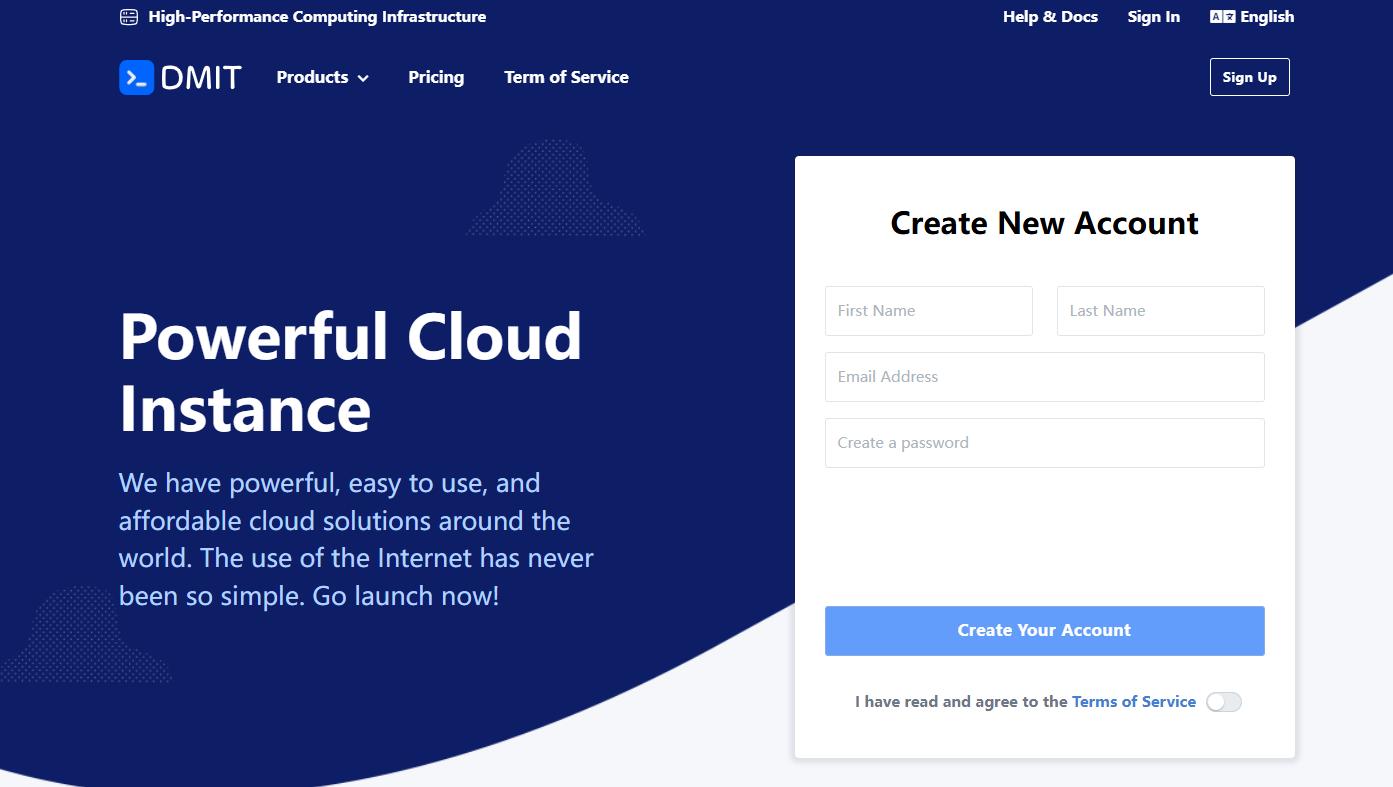1393x787 pixels.
Task: Click into the Email Address field
Action: click(x=1044, y=377)
